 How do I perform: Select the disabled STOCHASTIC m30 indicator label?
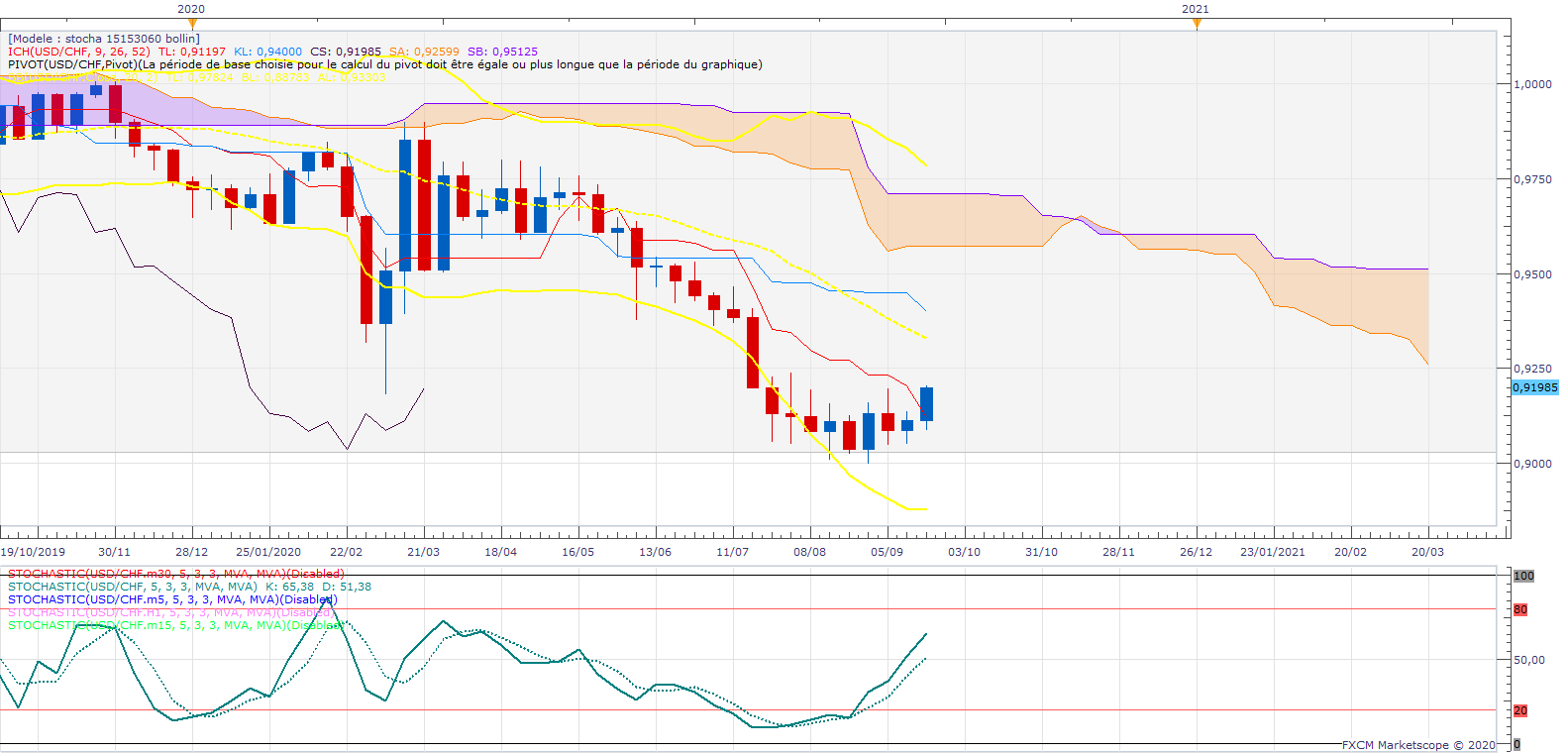175,574
